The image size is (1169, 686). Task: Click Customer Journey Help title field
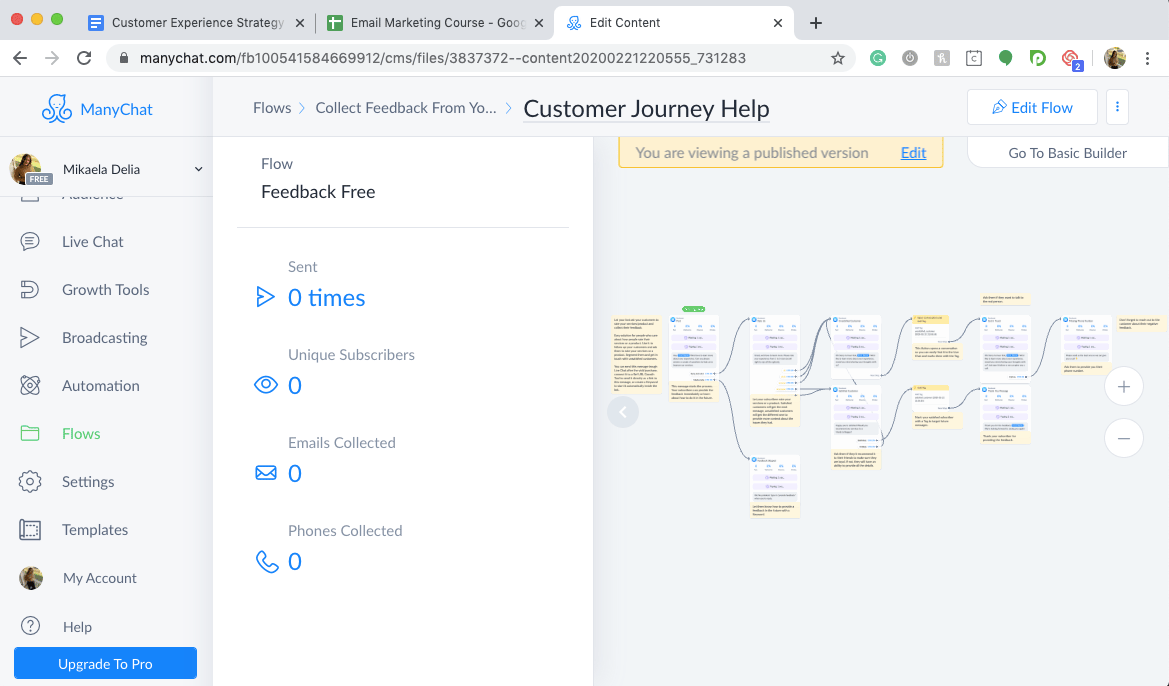(646, 109)
